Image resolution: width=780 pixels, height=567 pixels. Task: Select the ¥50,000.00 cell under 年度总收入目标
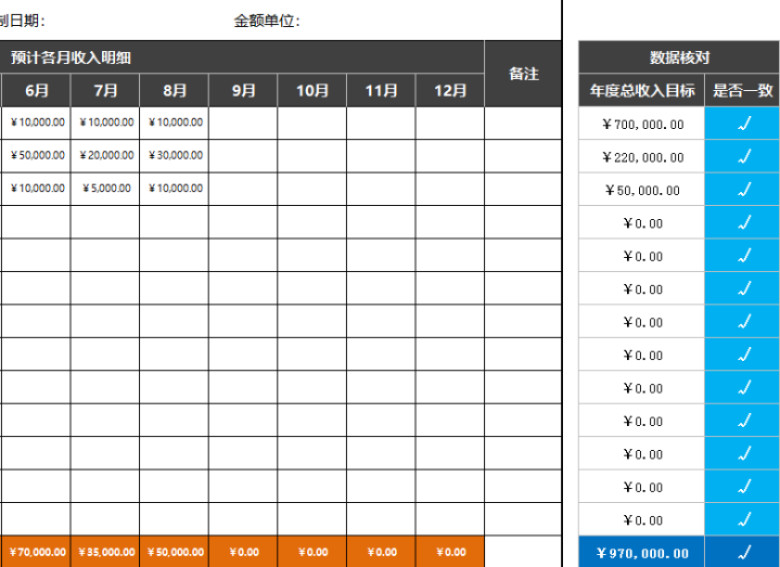pyautogui.click(x=642, y=190)
